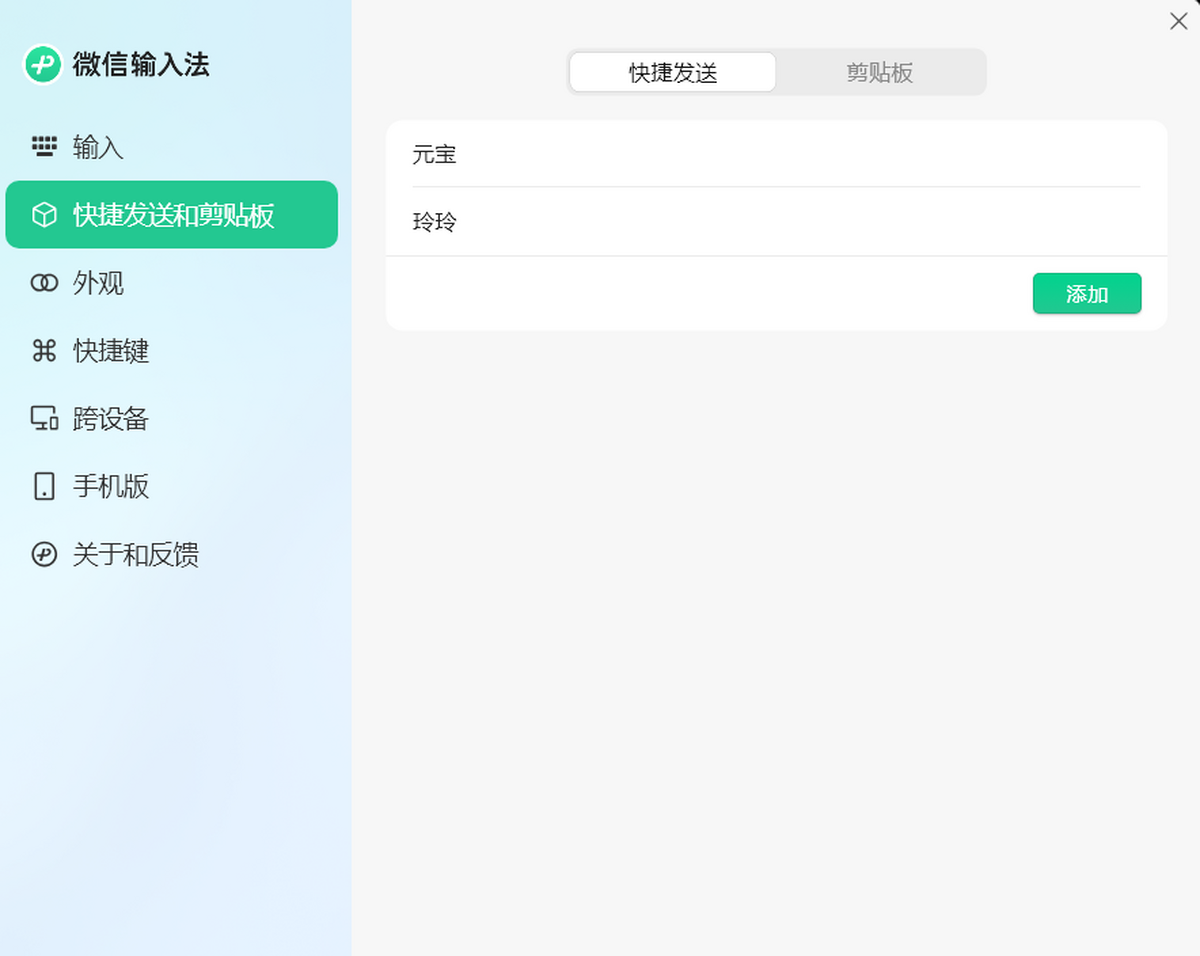1200x956 pixels.
Task: Open the 输入 settings page
Action: pos(95,147)
